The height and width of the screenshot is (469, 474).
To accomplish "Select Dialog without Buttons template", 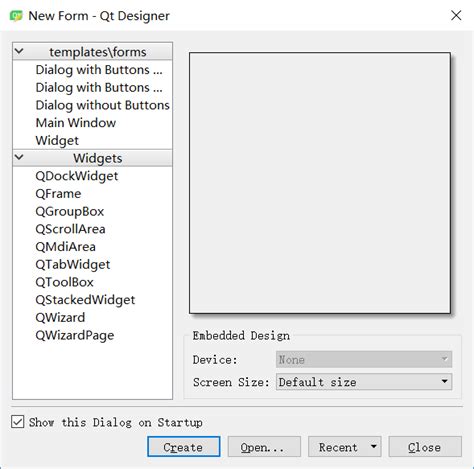I will pos(102,105).
